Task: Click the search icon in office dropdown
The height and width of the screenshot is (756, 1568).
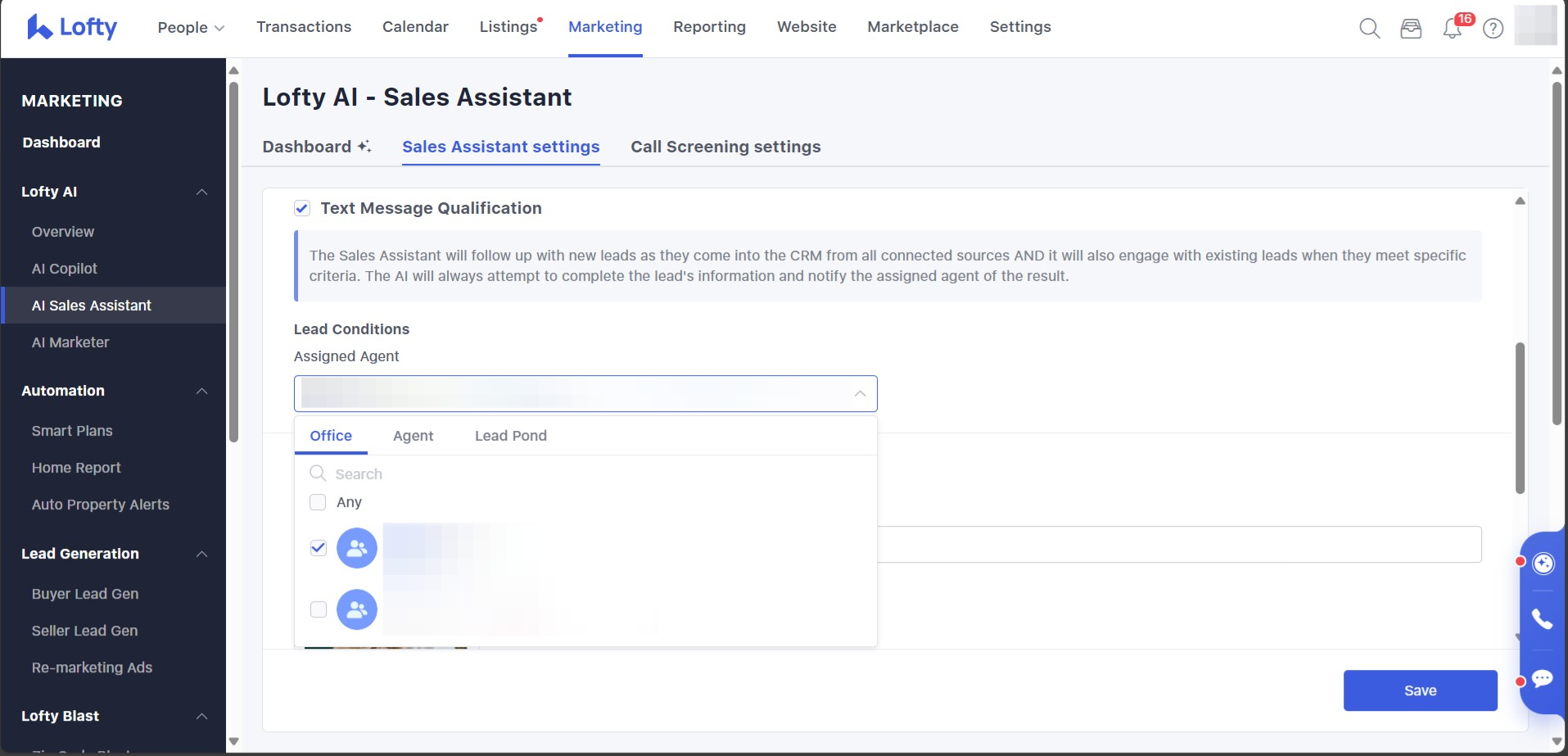Action: pos(318,473)
